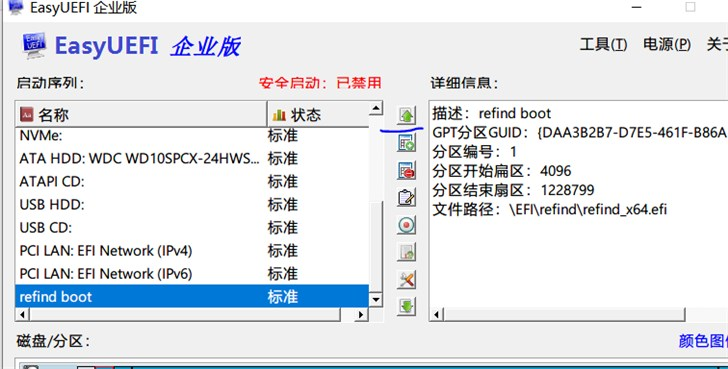Screen dimensions: 728x369
Task: Sort the boot list by the 状态 column header
Action: click(x=318, y=114)
